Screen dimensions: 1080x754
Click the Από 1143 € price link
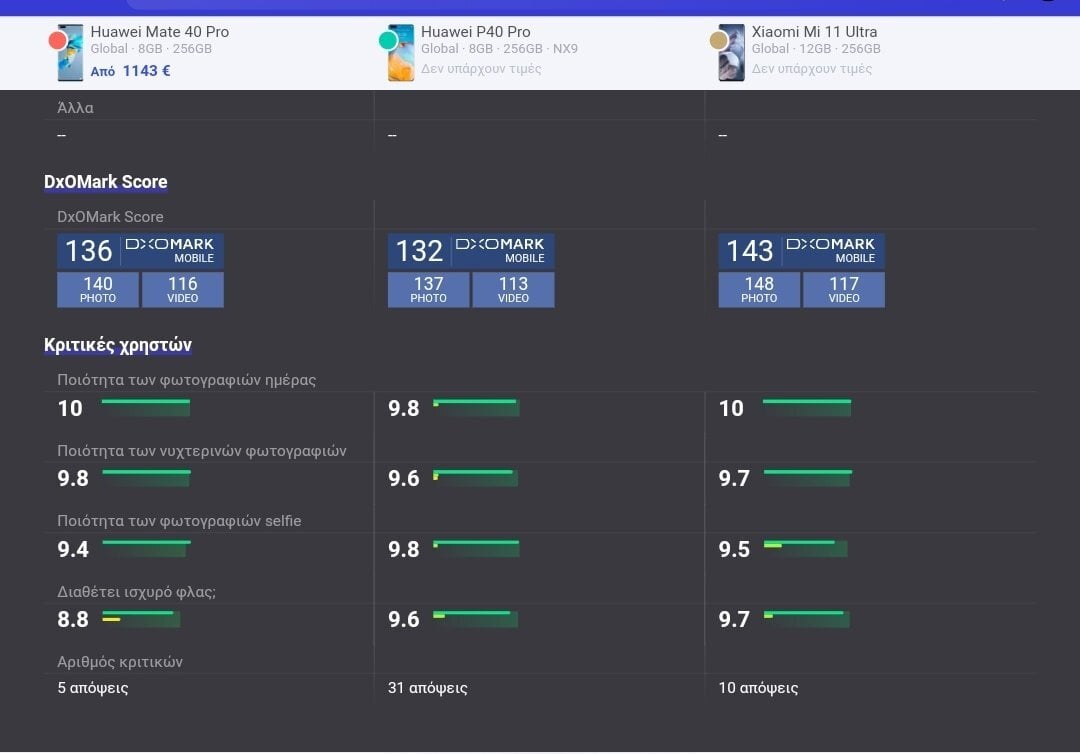click(x=130, y=70)
